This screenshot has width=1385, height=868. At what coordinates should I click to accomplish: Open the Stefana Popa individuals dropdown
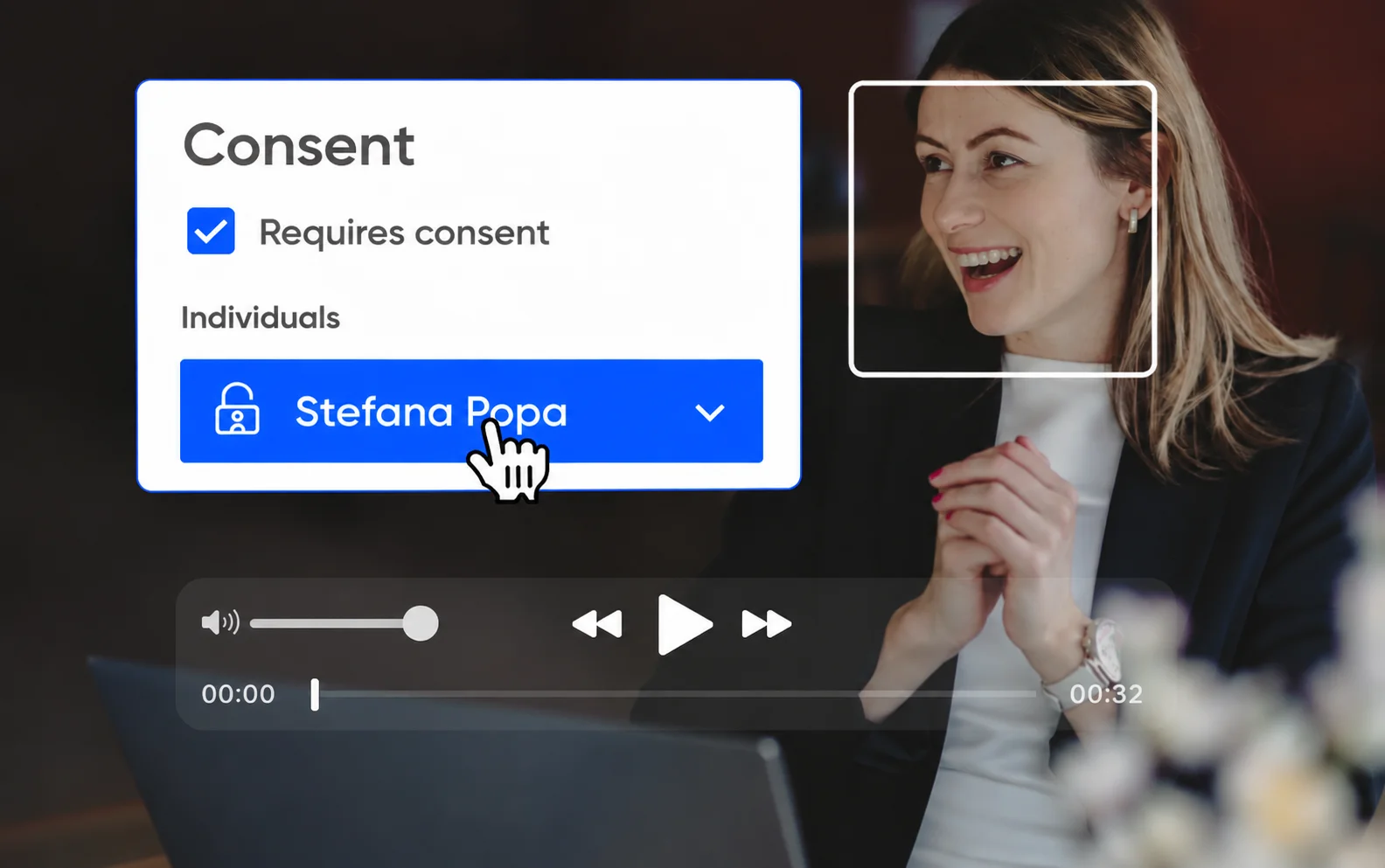(x=471, y=411)
